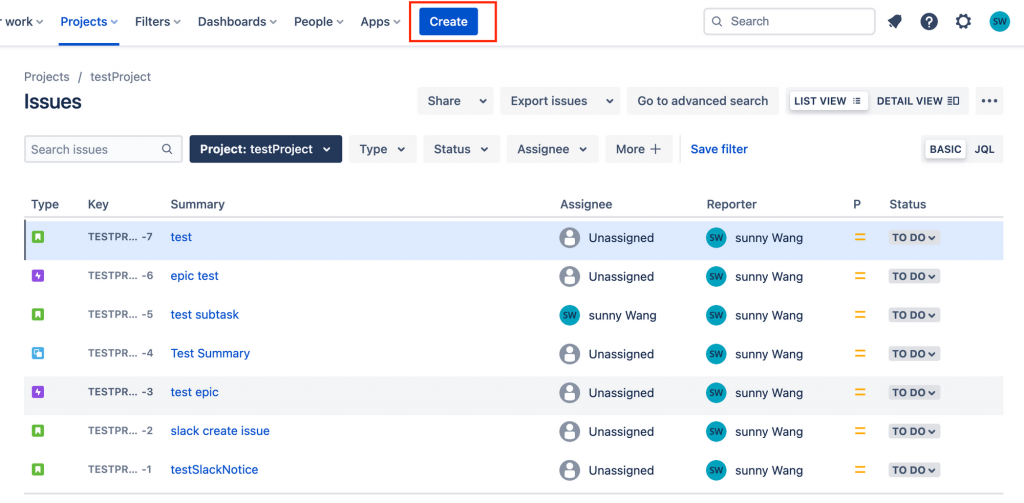Open the Dashboards menu

pos(238,21)
